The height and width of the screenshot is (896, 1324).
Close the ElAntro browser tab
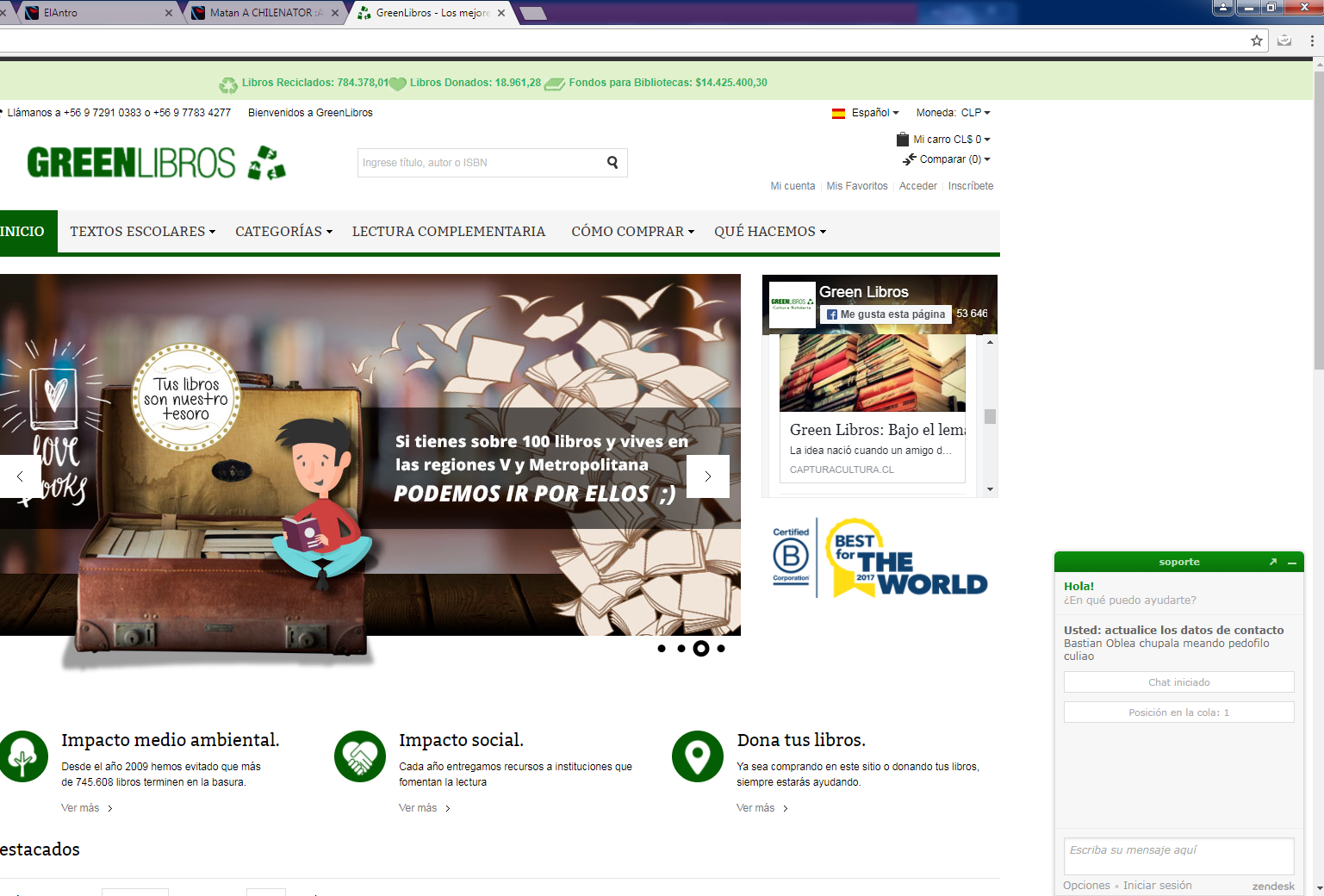(x=168, y=13)
